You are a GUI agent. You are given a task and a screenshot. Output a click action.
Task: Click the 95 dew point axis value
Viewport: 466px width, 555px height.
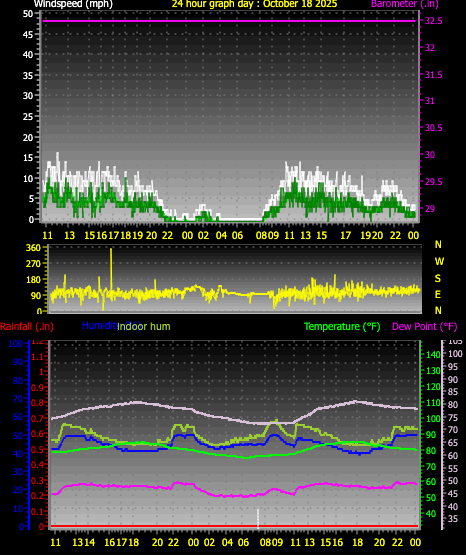click(x=453, y=367)
